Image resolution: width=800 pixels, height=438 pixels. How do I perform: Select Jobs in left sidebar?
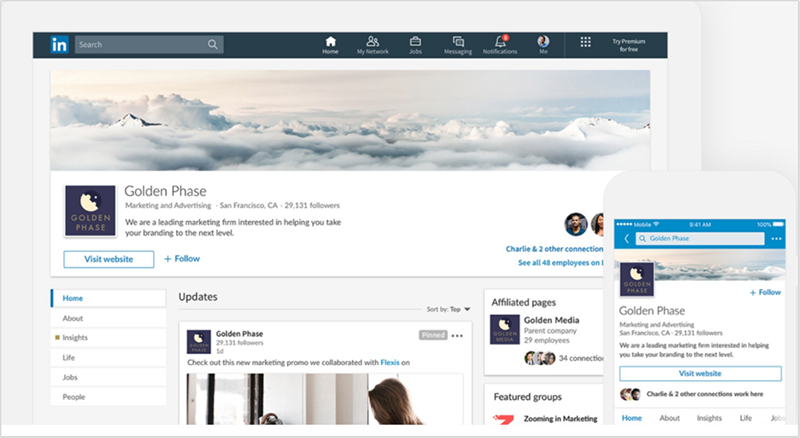pyautogui.click(x=109, y=377)
